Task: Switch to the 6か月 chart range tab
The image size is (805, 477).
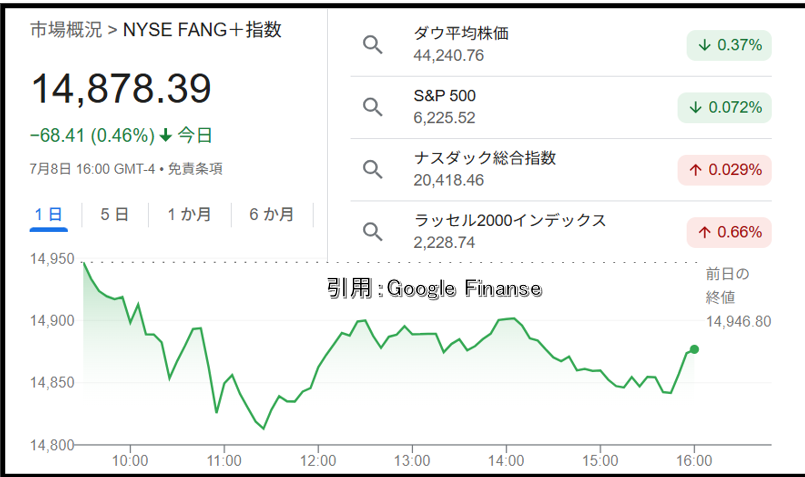Action: [x=272, y=215]
